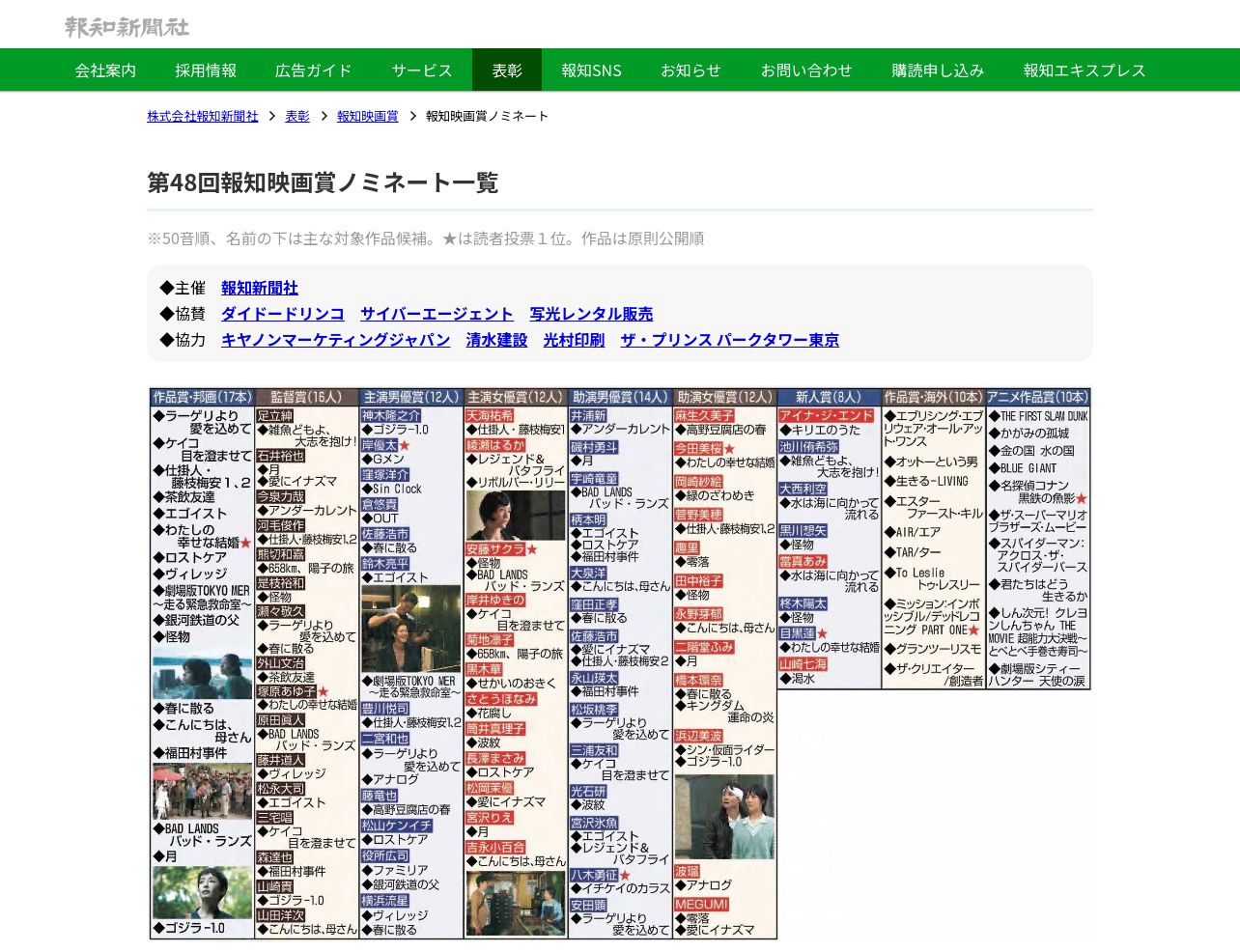Image resolution: width=1240 pixels, height=952 pixels.
Task: Click the 報知映画賞ノミネート breadcrumb text
Action: click(x=487, y=116)
